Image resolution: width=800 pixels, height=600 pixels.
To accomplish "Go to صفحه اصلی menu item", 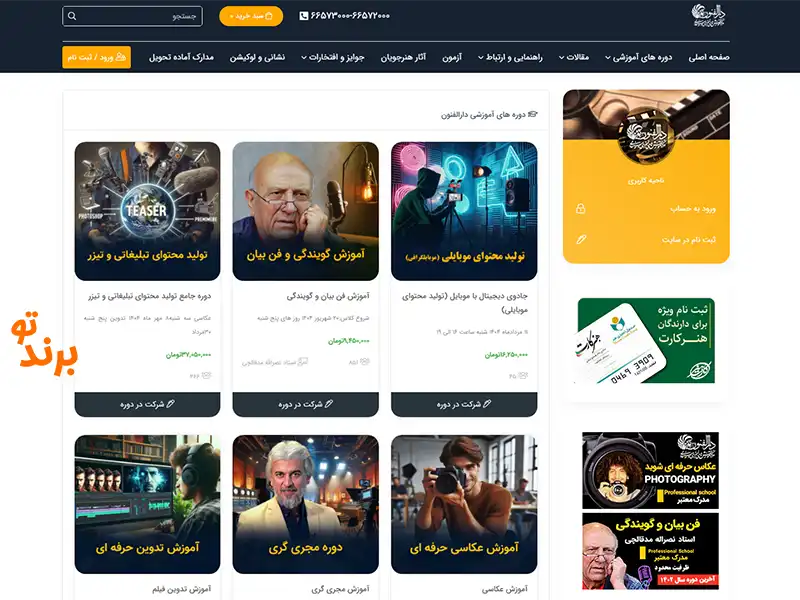I will pos(709,57).
